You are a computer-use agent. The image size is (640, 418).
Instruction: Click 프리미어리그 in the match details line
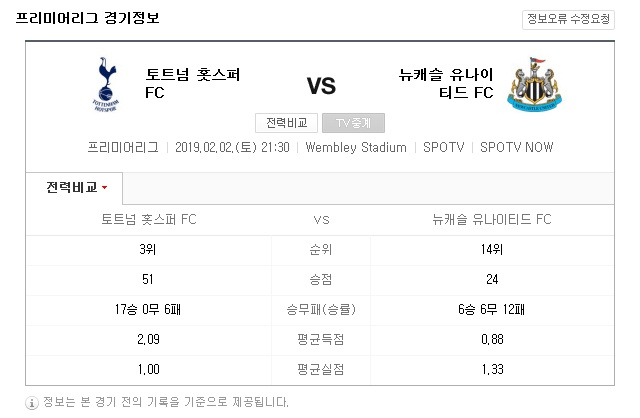pyautogui.click(x=122, y=147)
